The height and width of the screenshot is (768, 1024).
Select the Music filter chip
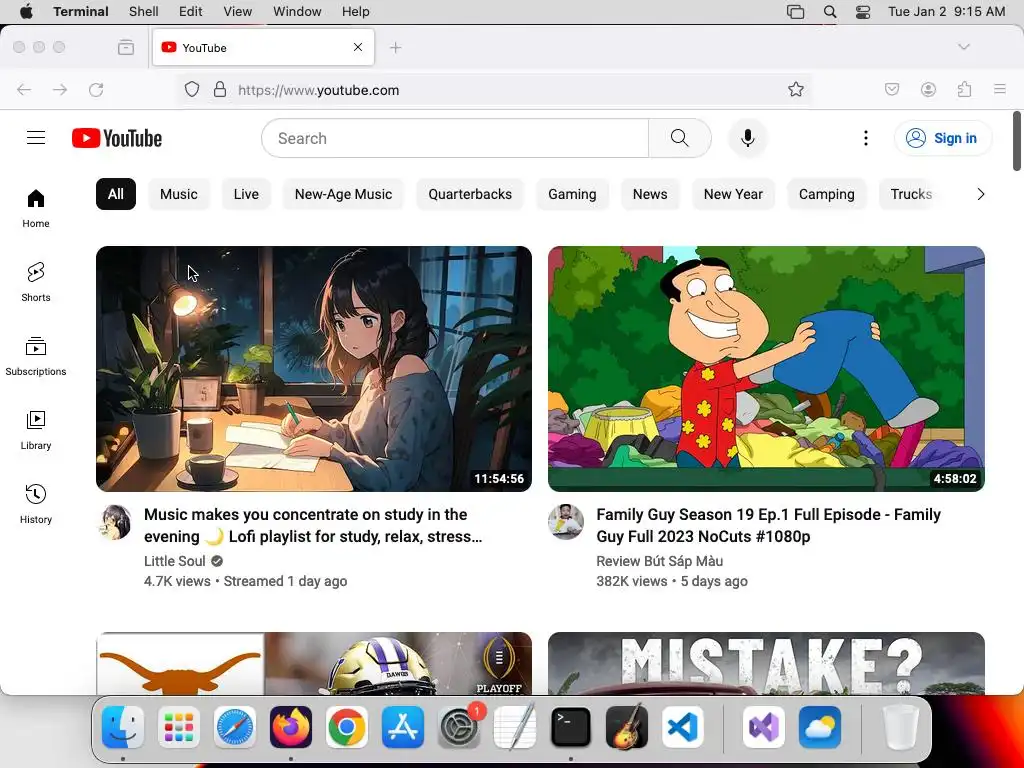point(179,194)
